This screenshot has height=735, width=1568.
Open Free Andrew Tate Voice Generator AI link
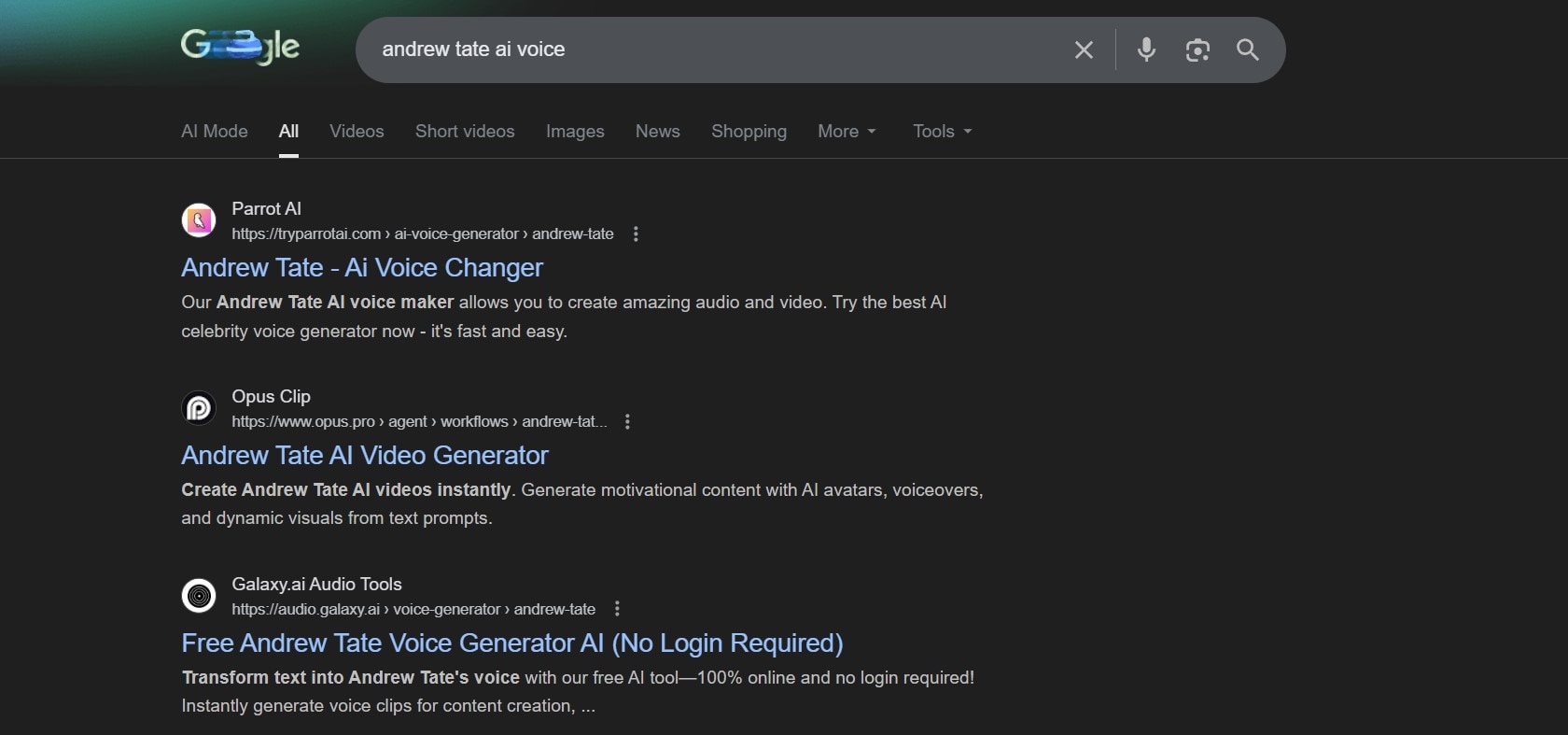[512, 643]
